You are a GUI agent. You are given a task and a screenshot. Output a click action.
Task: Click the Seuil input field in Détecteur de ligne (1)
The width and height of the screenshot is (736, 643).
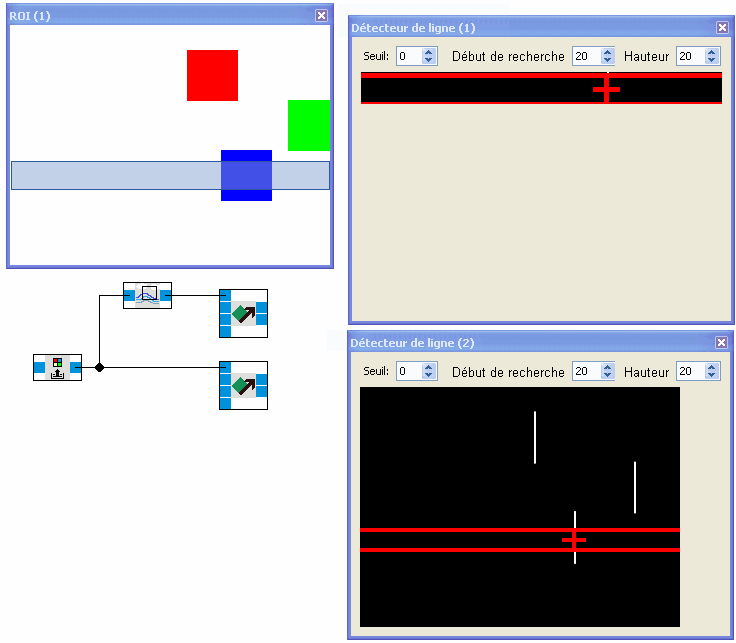tap(408, 57)
